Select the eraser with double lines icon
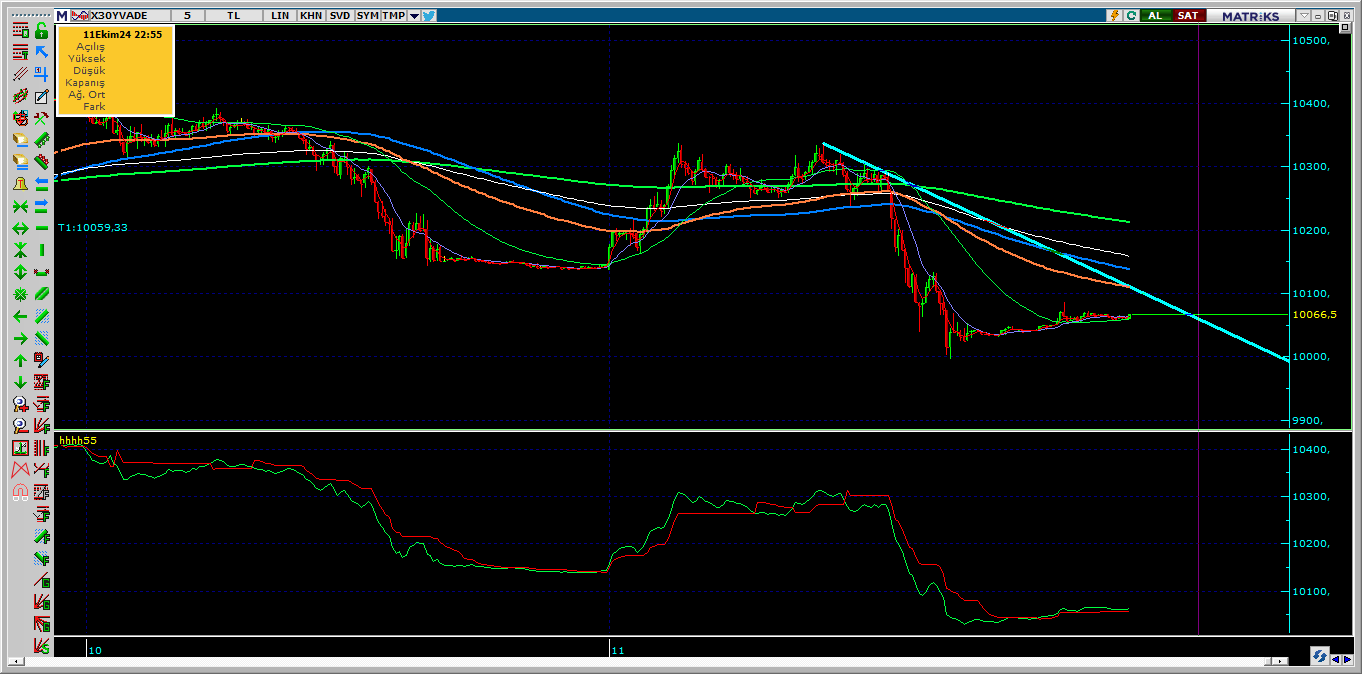The height and width of the screenshot is (674, 1362). pos(20,162)
